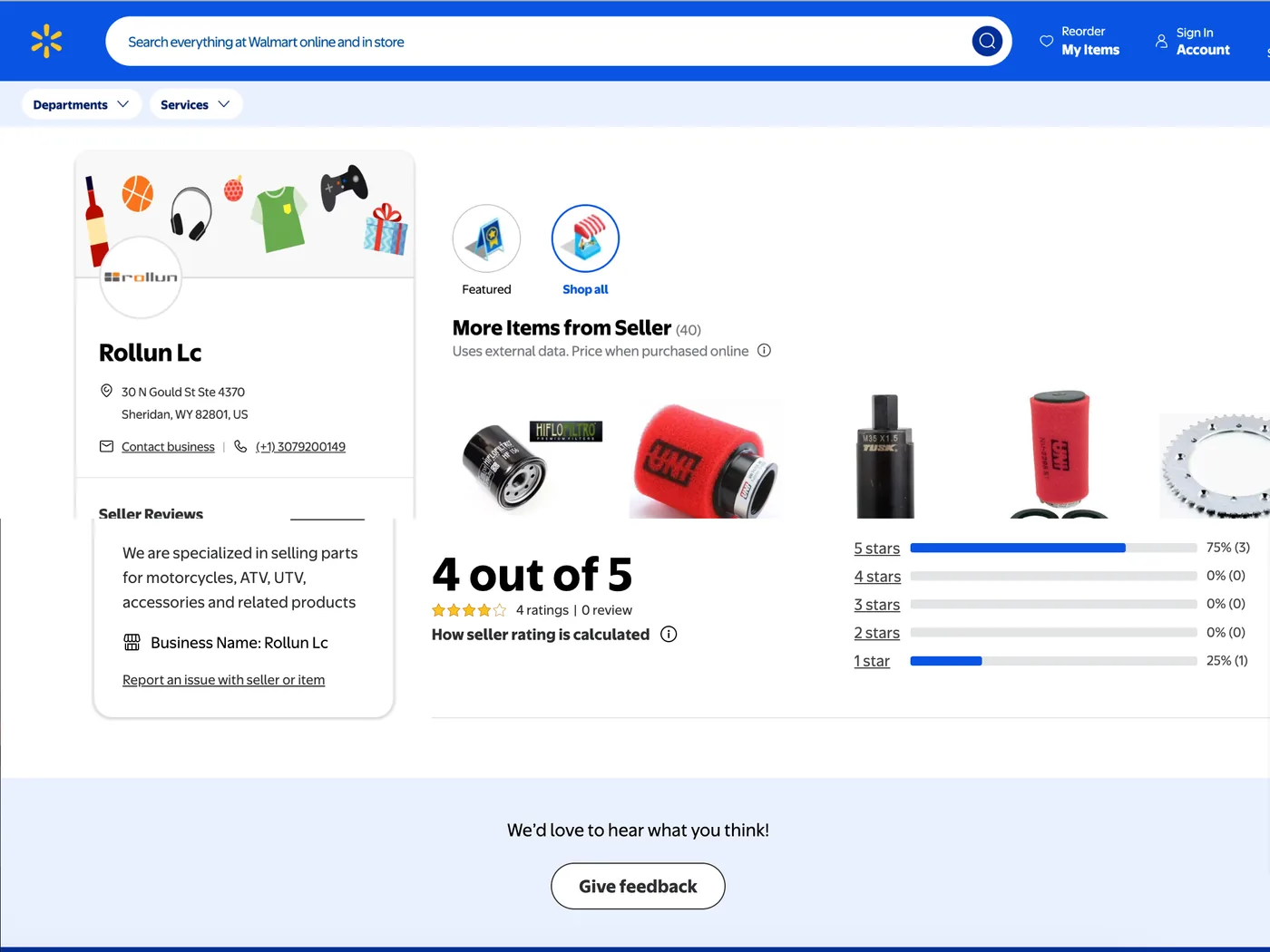Click the 'Rollun Lc' seller name heading
The width and height of the screenshot is (1270, 952).
click(150, 353)
